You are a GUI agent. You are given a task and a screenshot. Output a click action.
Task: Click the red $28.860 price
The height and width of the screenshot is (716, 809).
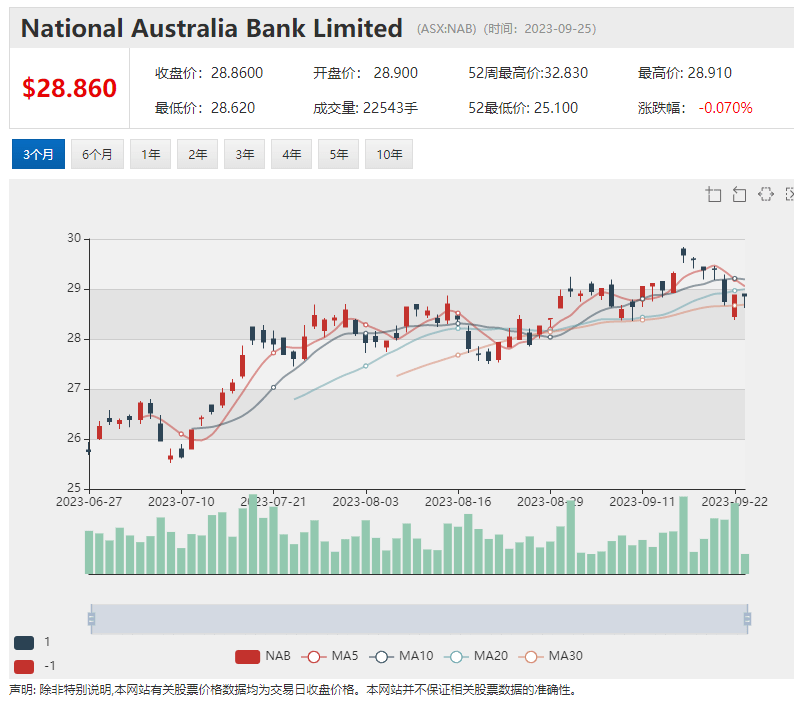[70, 88]
